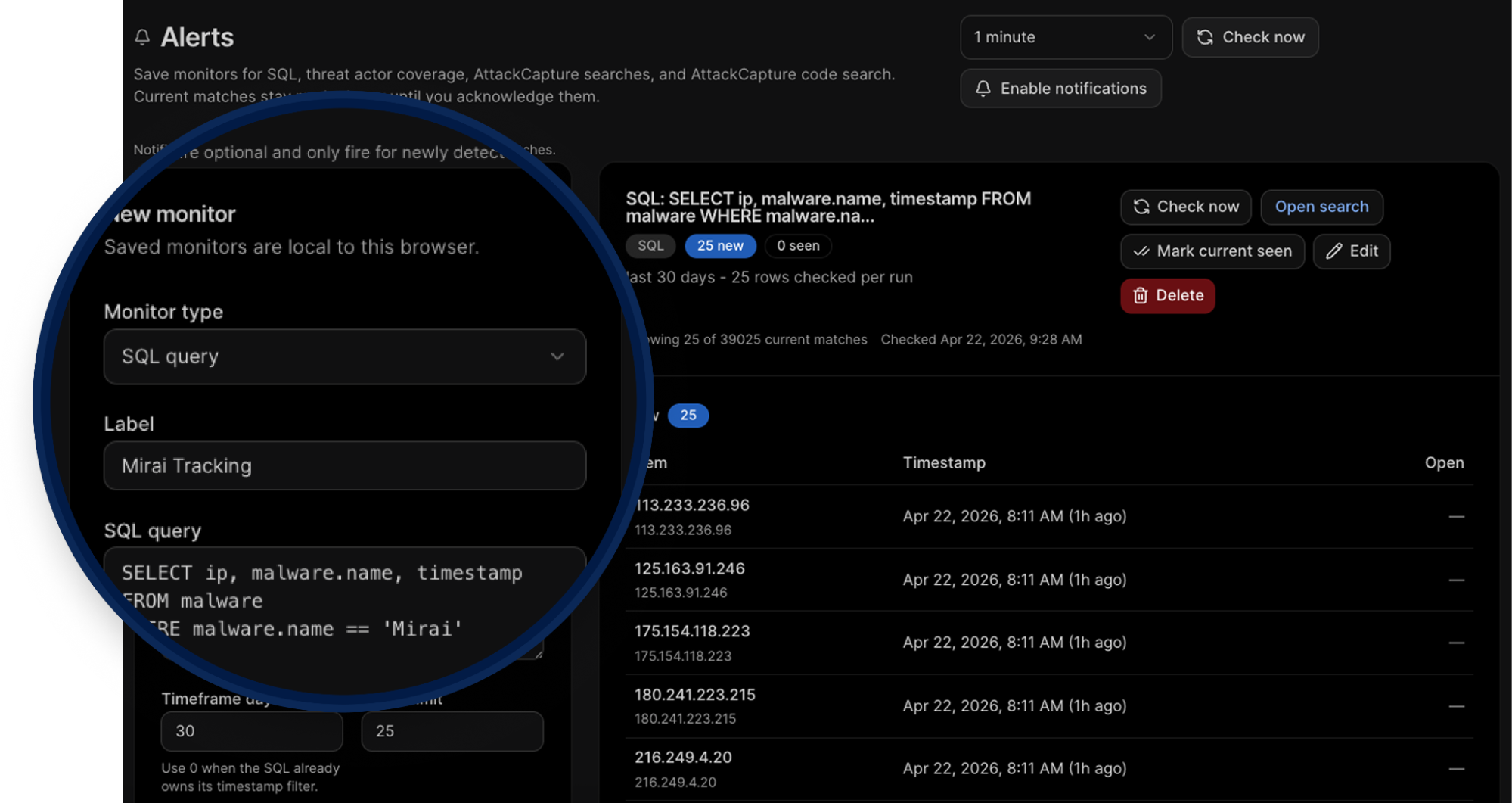Click the chevron in Monitor type dropdown
1512x803 pixels.
click(x=557, y=356)
